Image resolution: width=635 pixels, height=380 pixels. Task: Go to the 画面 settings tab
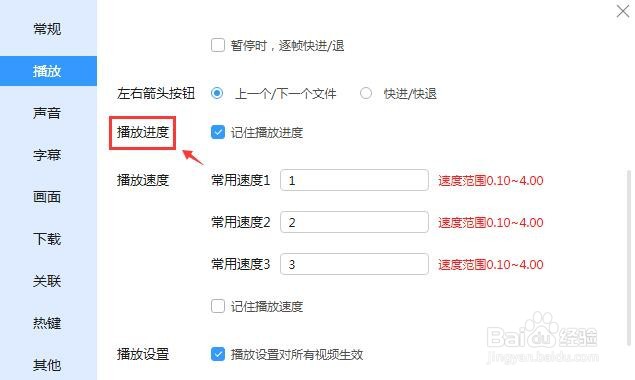pos(47,197)
